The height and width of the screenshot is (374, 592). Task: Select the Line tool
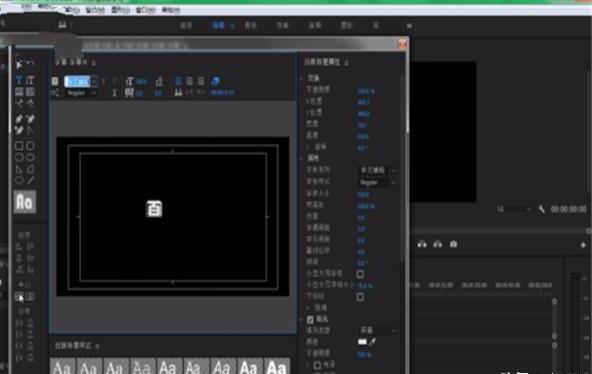tap(30, 180)
